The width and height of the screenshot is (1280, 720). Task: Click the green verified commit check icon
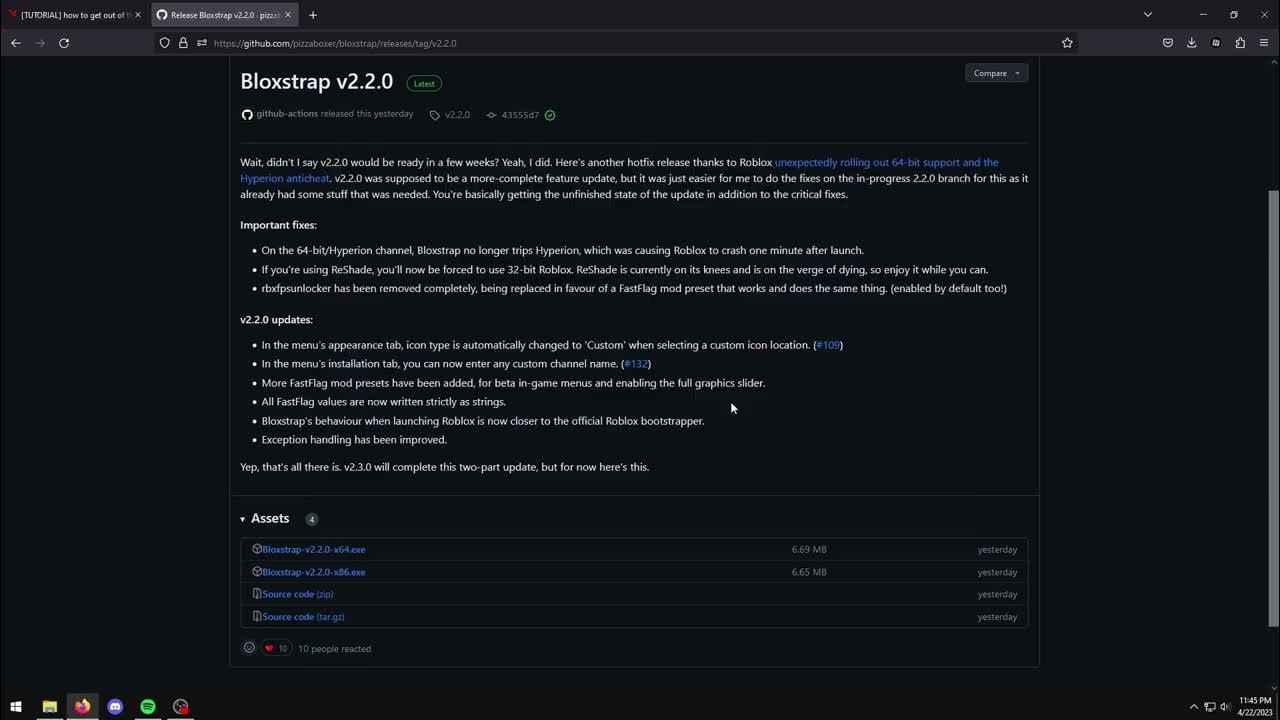(550, 115)
